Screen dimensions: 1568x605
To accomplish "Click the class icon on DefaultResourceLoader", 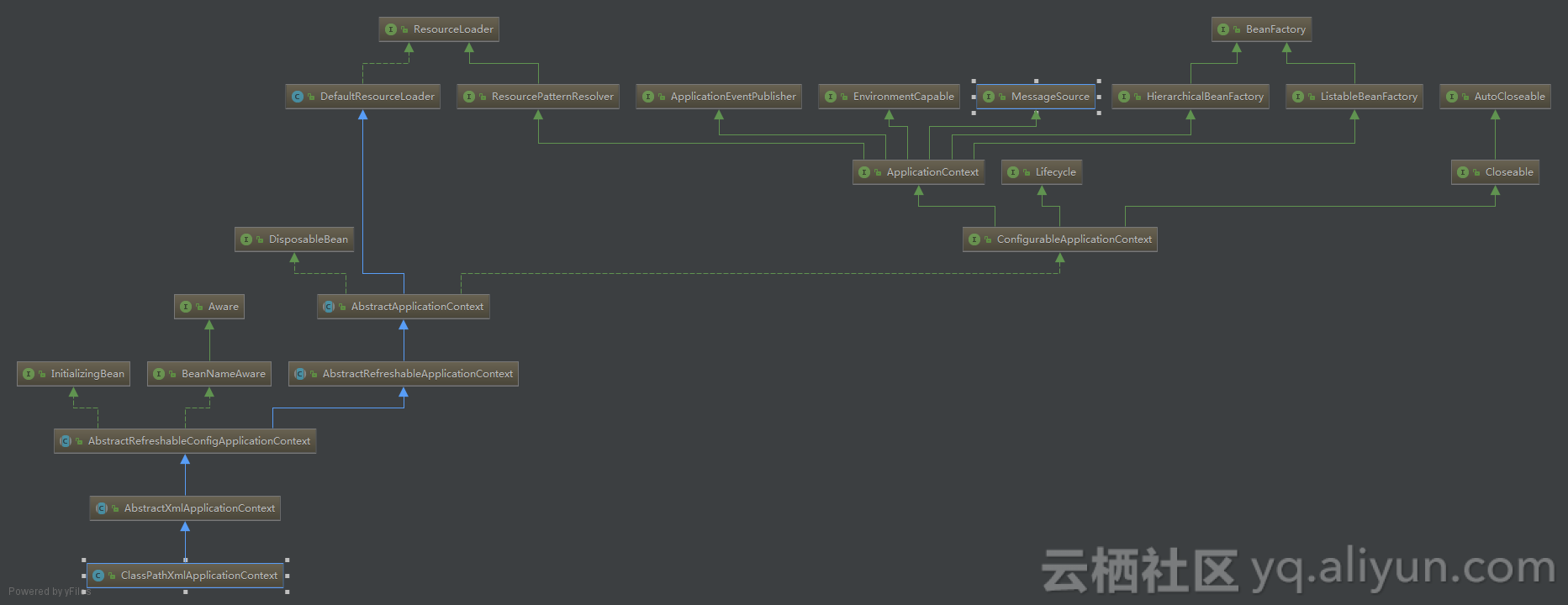I will 298,97.
